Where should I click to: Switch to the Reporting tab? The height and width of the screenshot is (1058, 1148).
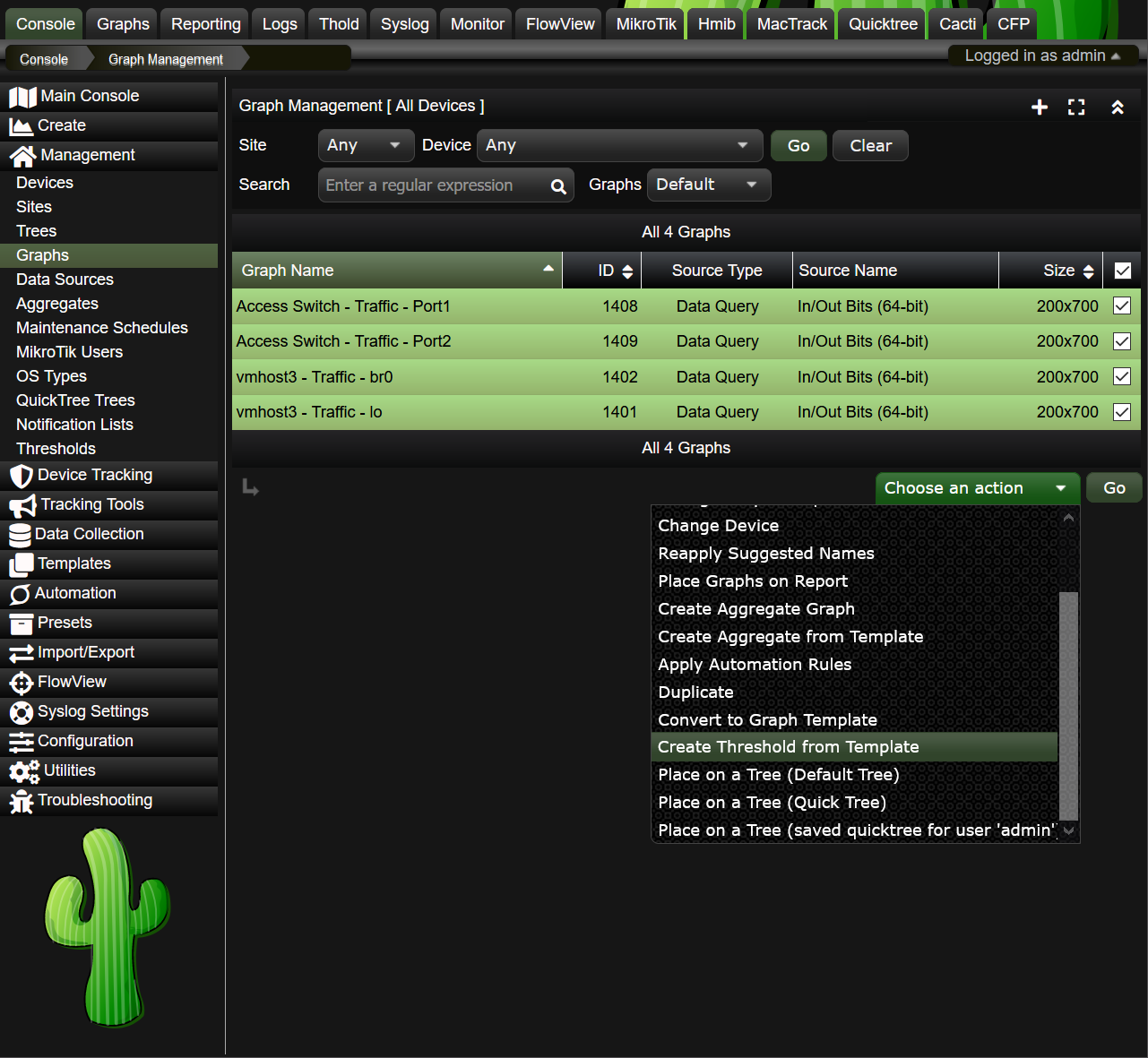pos(206,24)
